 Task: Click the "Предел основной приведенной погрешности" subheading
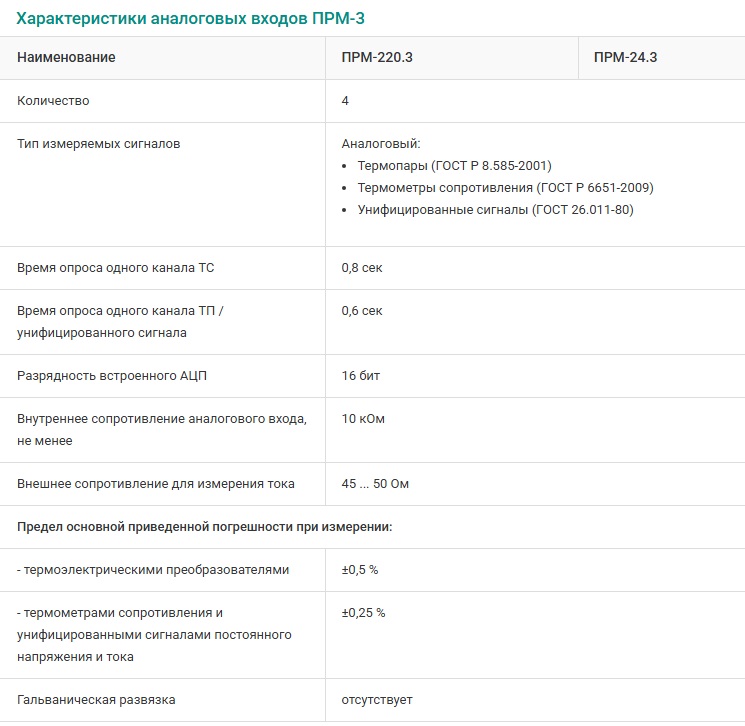click(204, 527)
